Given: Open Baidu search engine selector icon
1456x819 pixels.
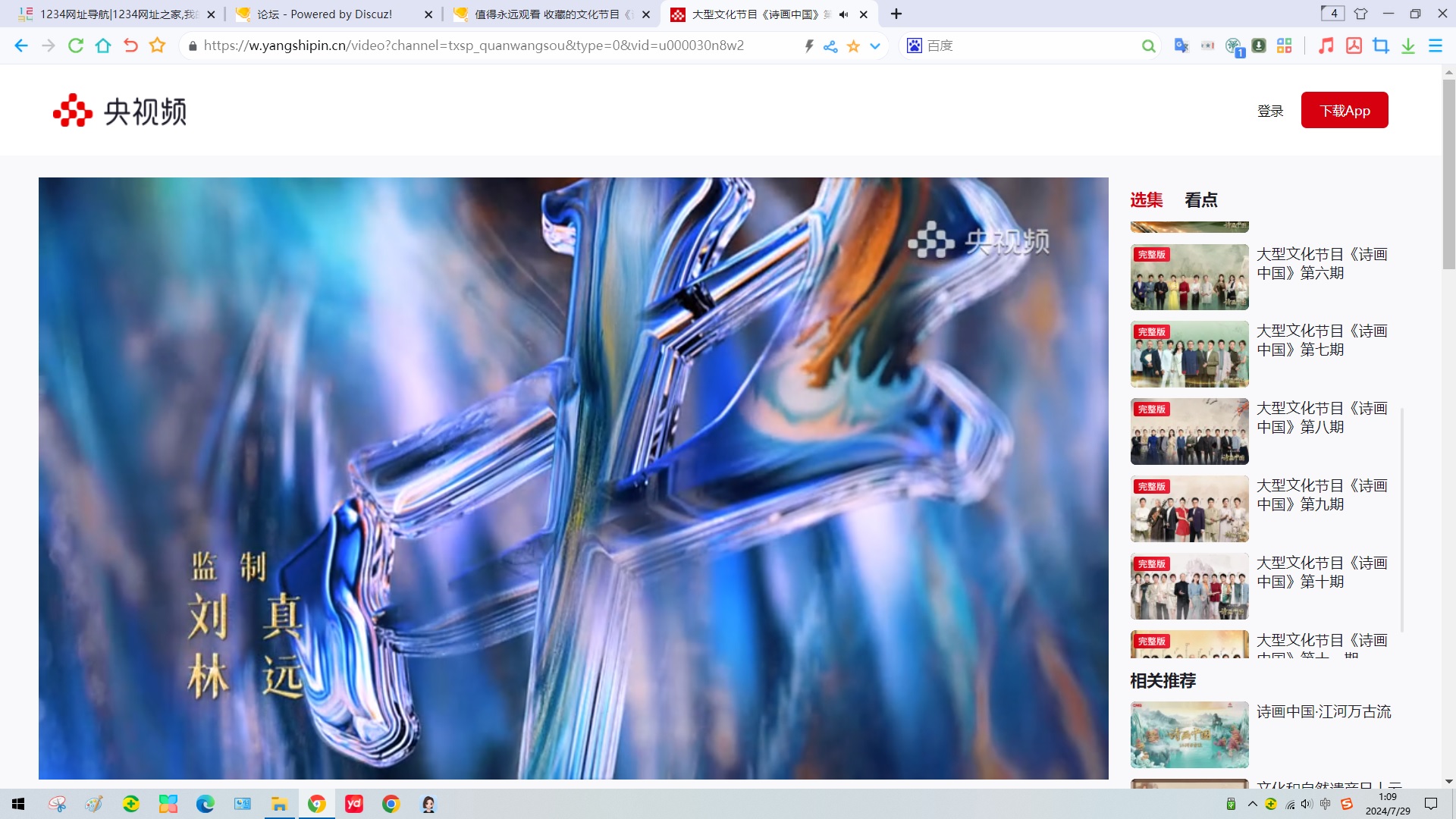Looking at the screenshot, I should tap(915, 45).
